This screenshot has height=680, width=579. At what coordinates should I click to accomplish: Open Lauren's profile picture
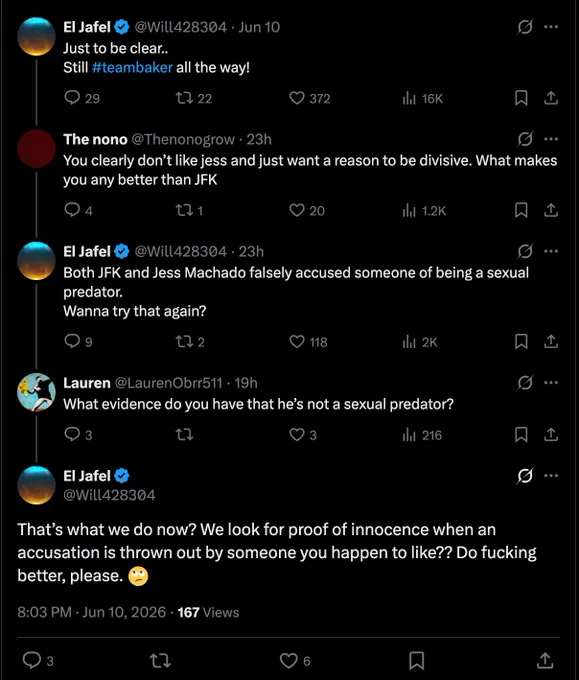click(x=36, y=392)
